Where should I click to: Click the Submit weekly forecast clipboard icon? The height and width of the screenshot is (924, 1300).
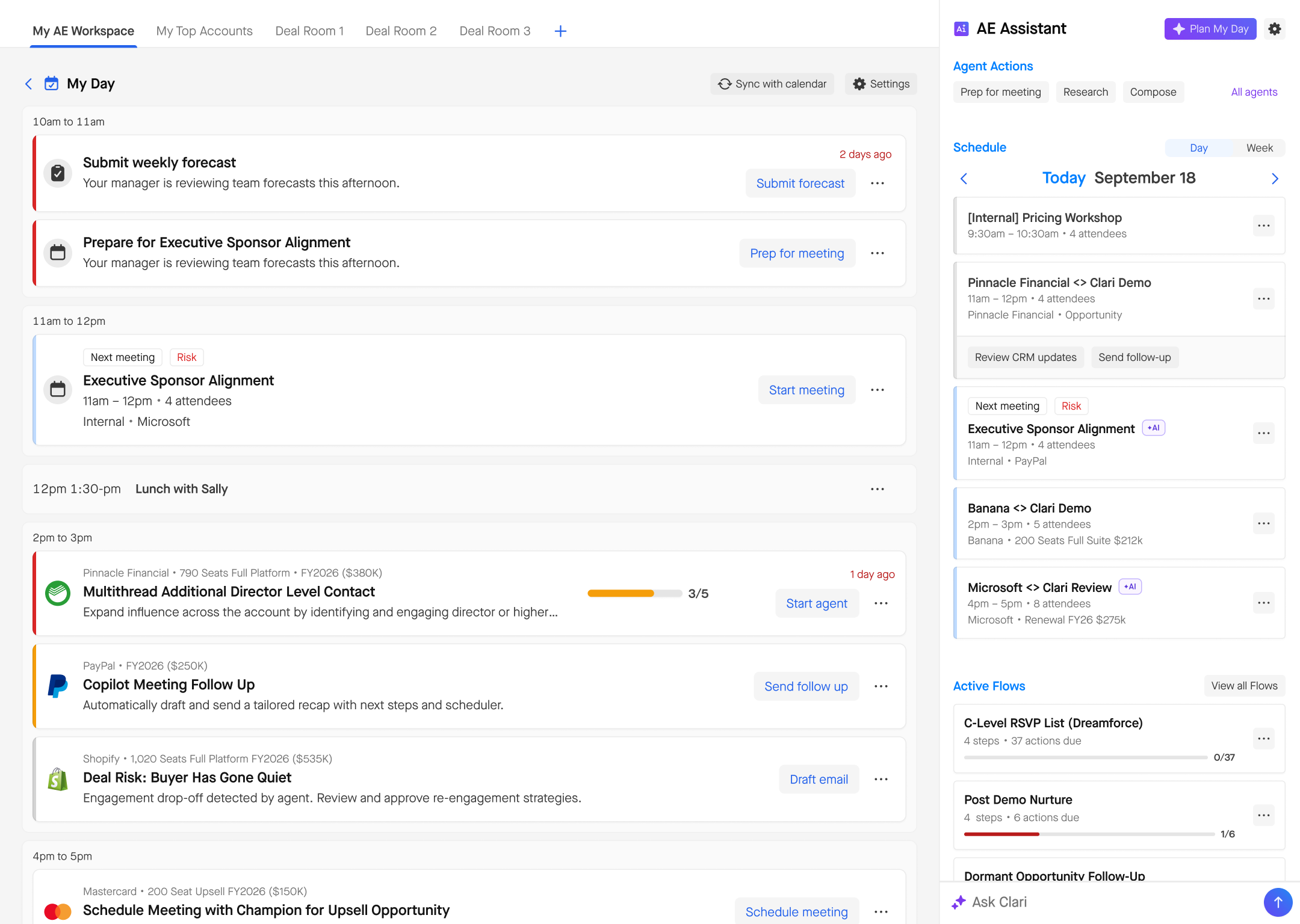[58, 173]
